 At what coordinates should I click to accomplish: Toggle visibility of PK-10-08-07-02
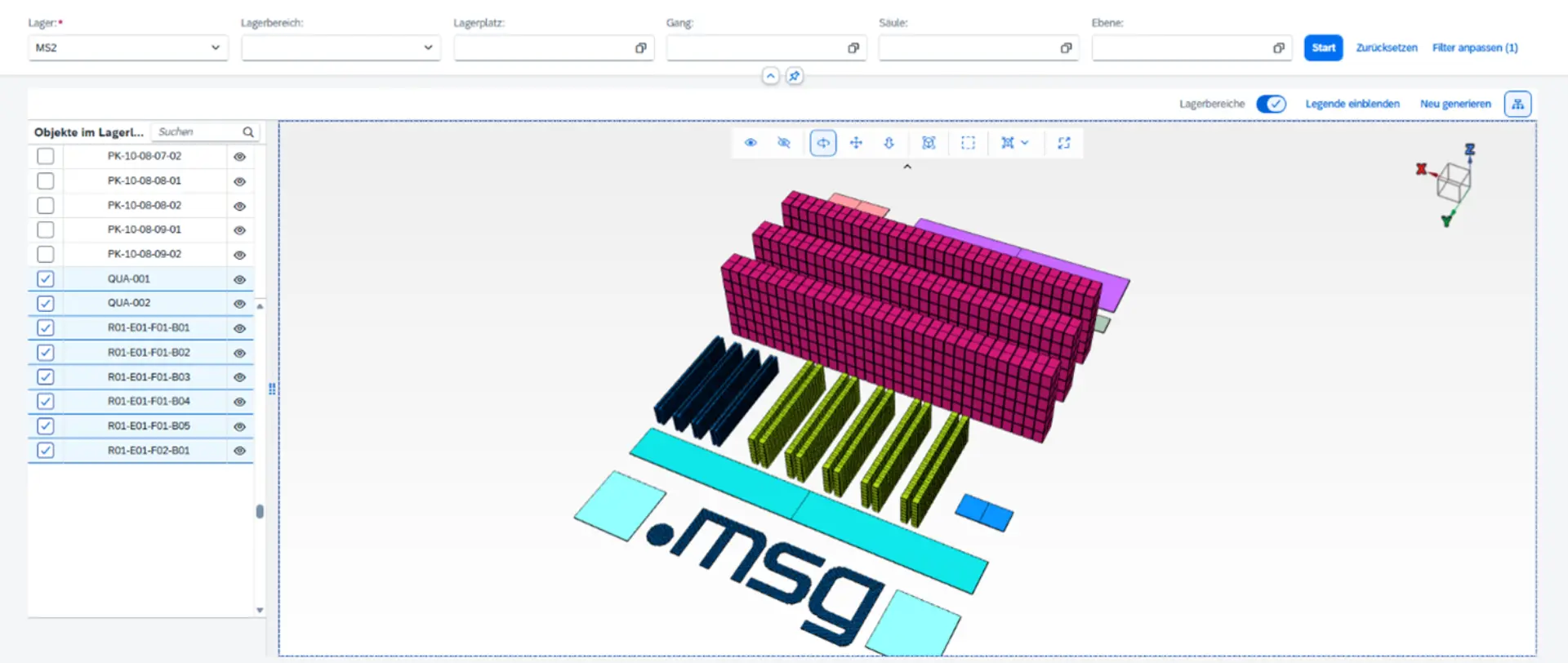[239, 156]
